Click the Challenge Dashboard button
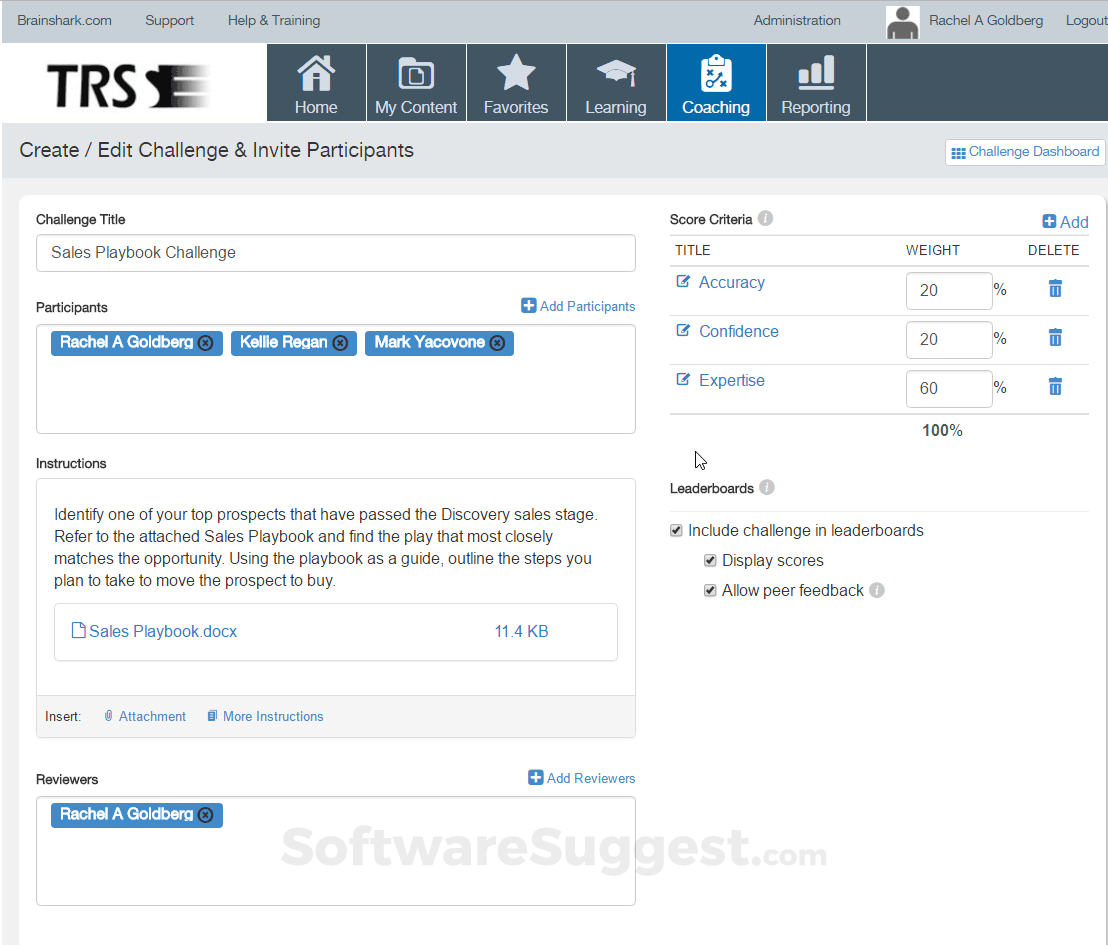This screenshot has height=945, width=1108. [x=1025, y=152]
